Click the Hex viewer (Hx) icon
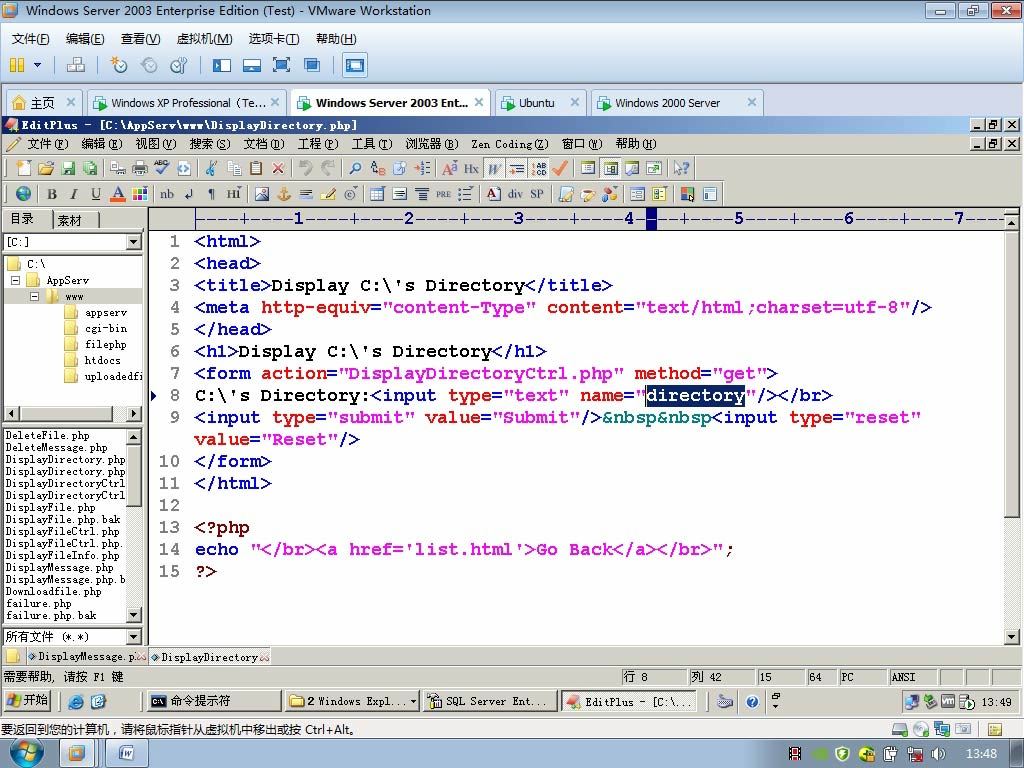Image resolution: width=1024 pixels, height=768 pixels. point(472,168)
